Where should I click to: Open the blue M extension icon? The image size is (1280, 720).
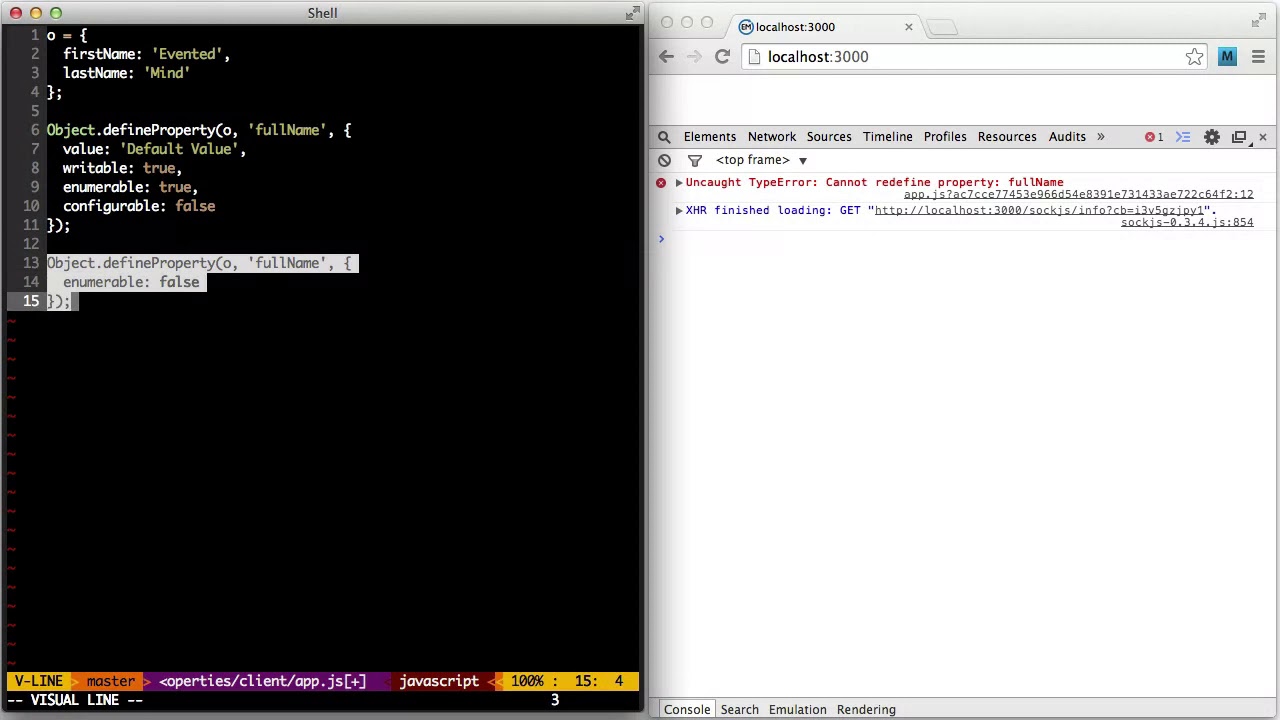(x=1227, y=57)
